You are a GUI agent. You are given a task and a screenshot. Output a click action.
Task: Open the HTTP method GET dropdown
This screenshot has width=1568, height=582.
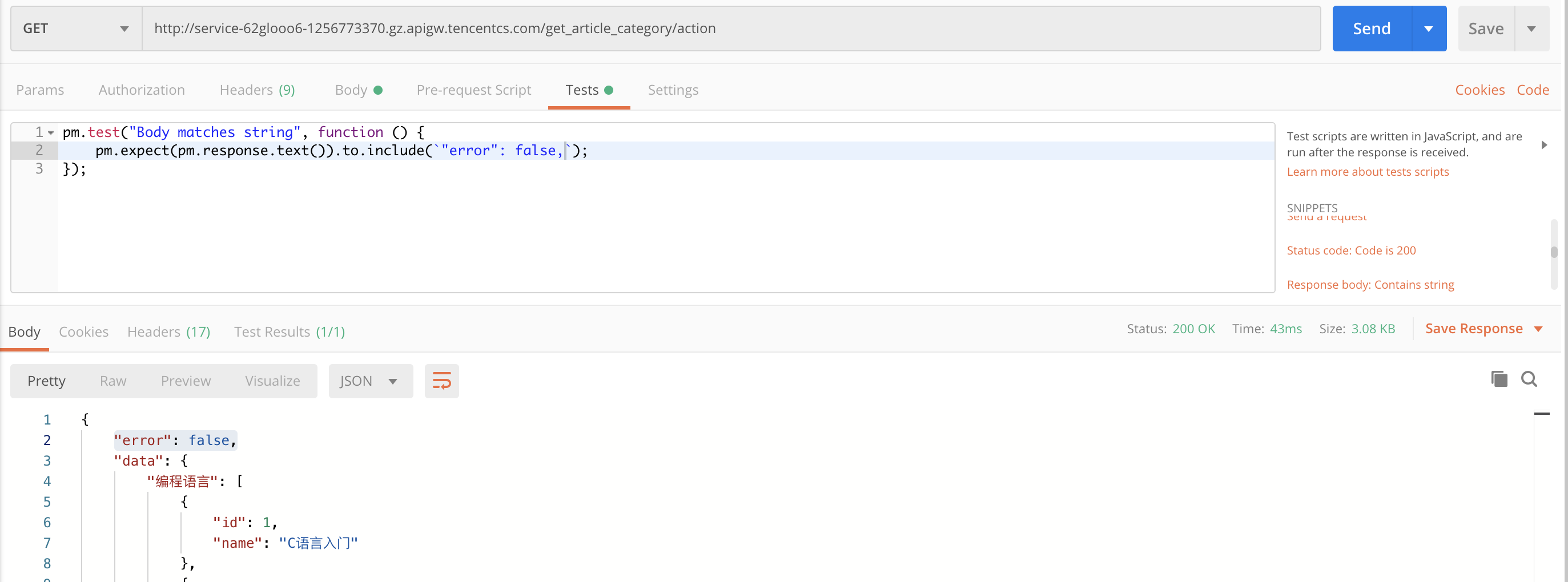(76, 29)
